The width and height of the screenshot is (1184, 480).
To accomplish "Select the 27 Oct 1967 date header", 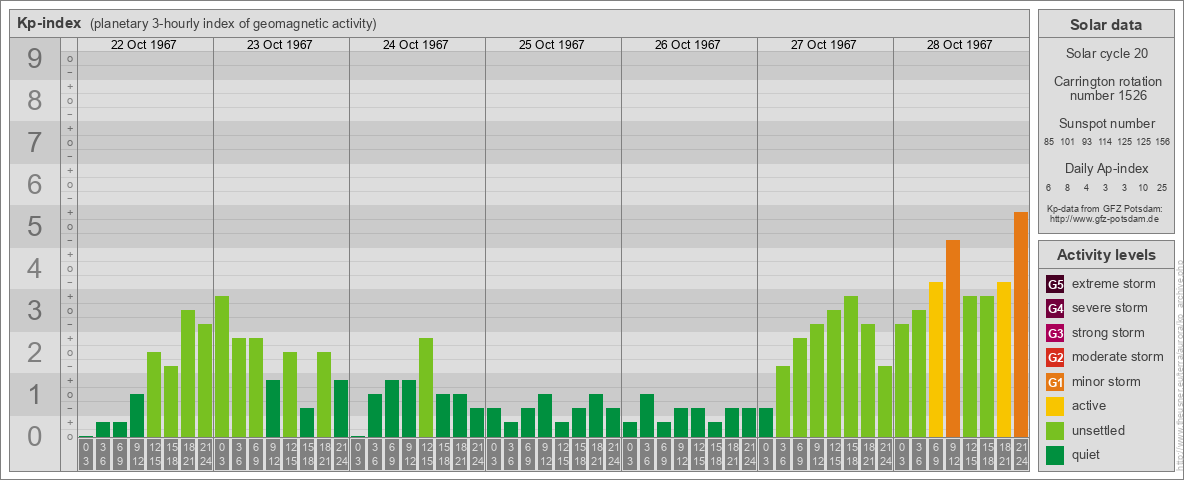I will click(823, 45).
